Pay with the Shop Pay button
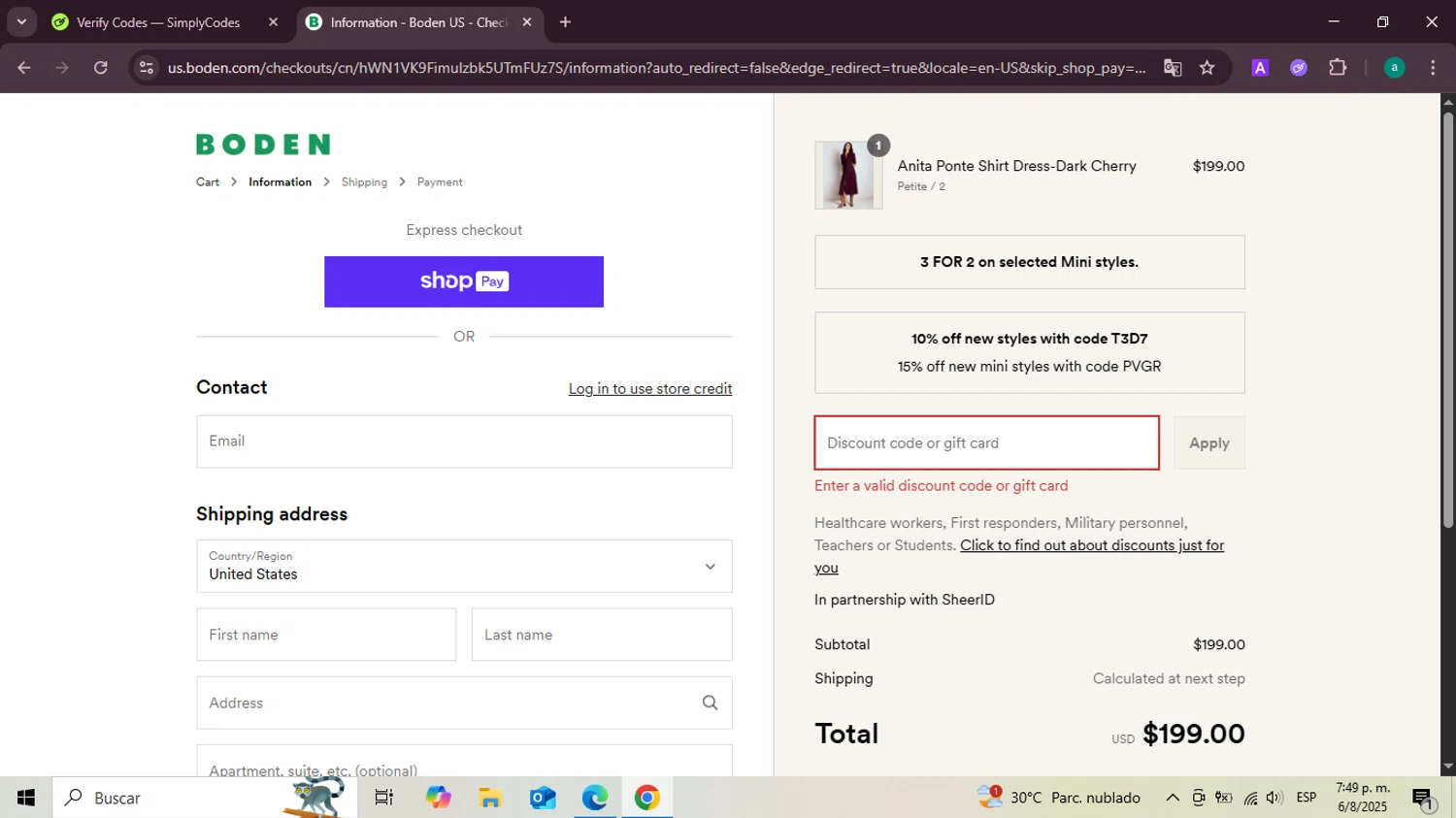1456x818 pixels. [464, 281]
